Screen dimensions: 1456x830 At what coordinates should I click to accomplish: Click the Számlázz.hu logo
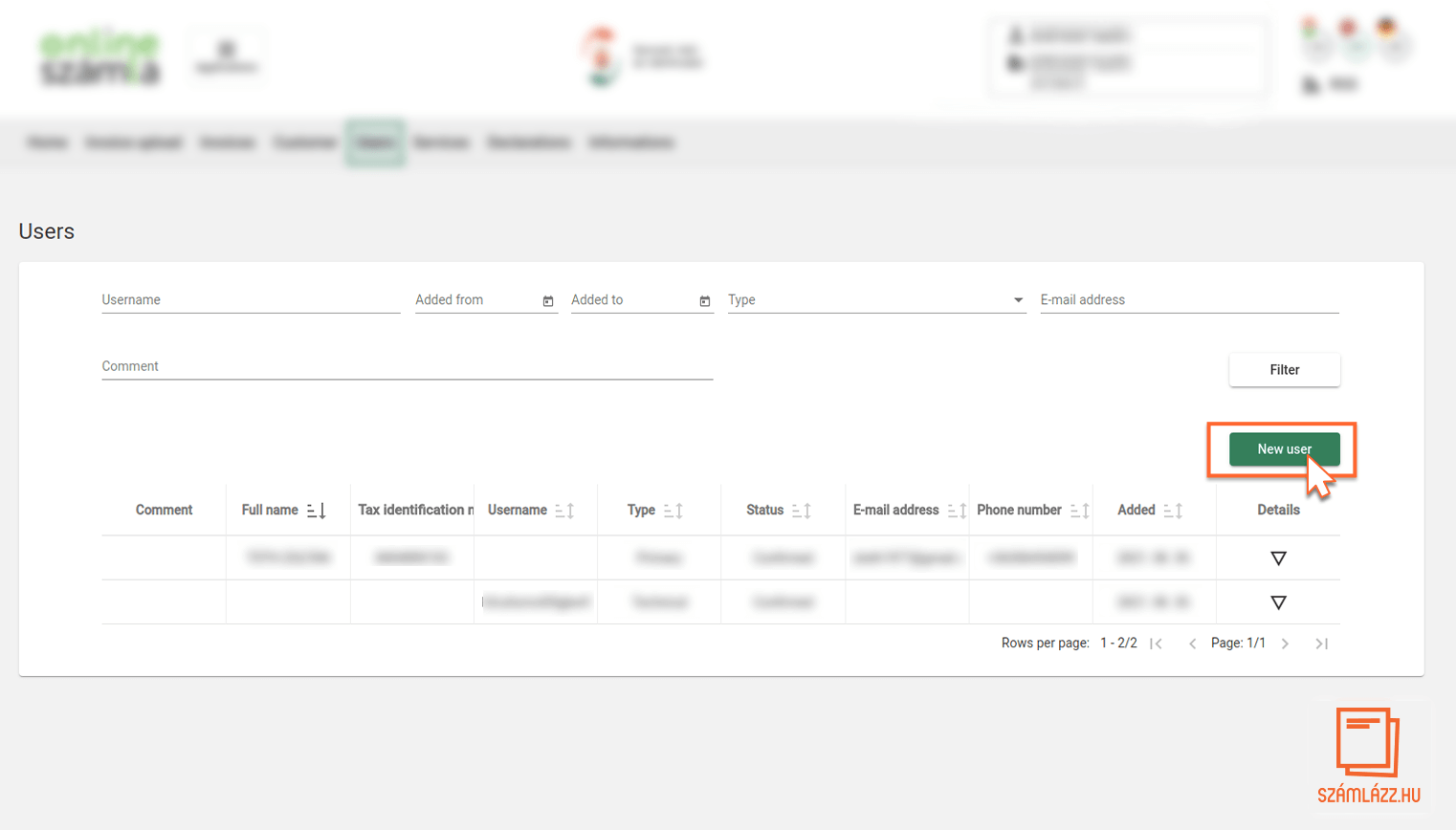tap(1368, 754)
